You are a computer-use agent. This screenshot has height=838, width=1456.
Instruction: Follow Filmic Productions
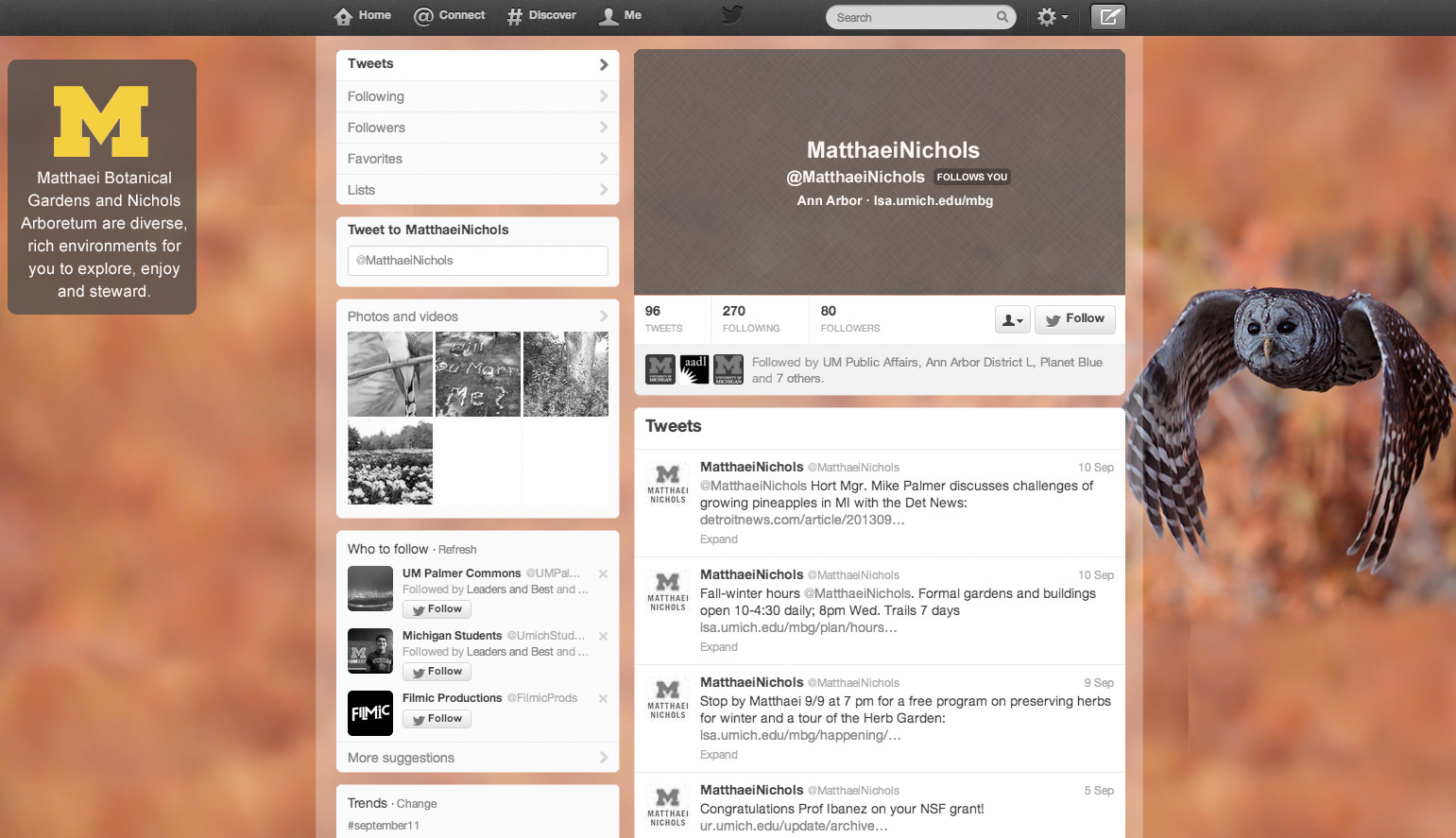click(x=437, y=719)
